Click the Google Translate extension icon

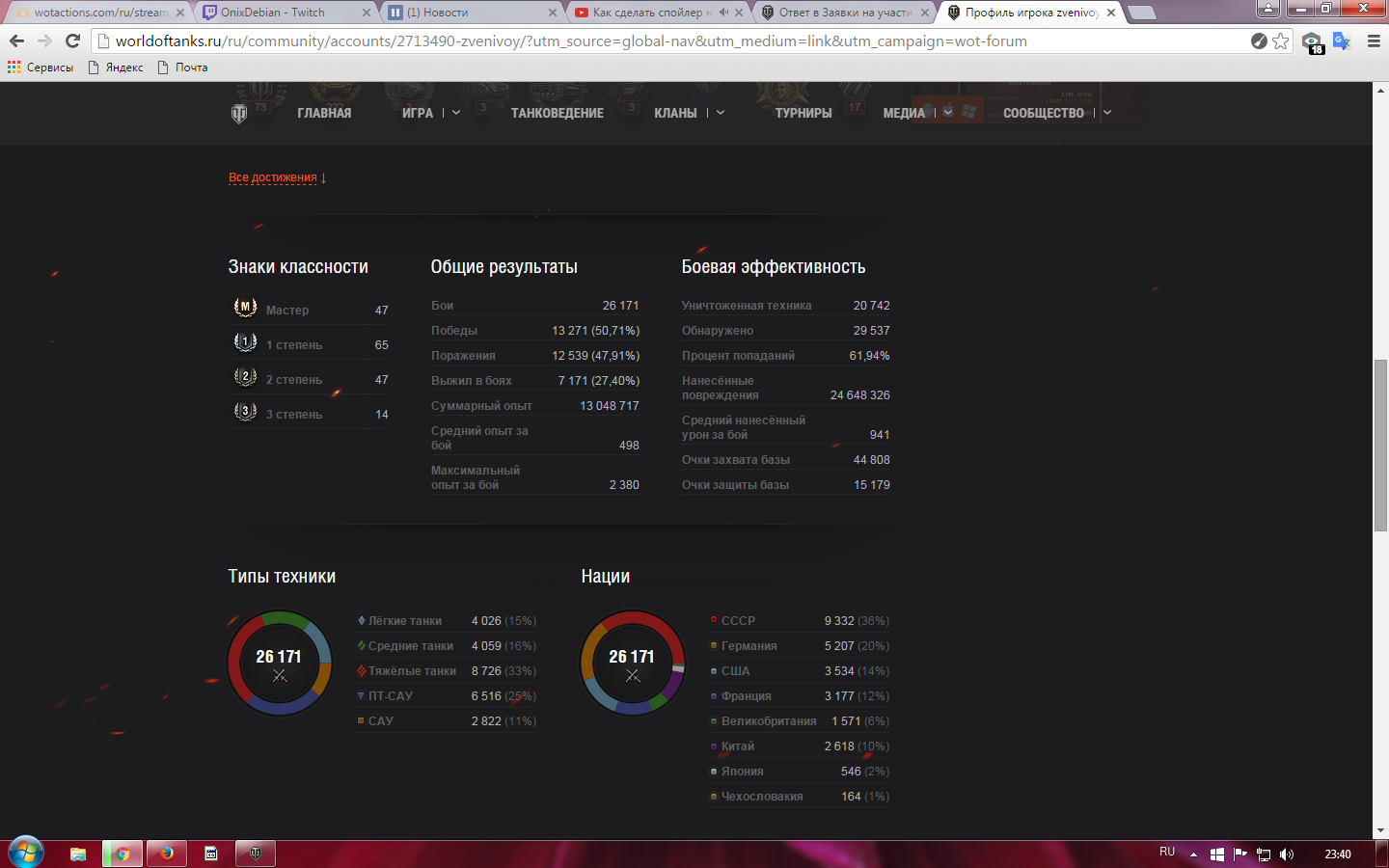tap(1341, 41)
